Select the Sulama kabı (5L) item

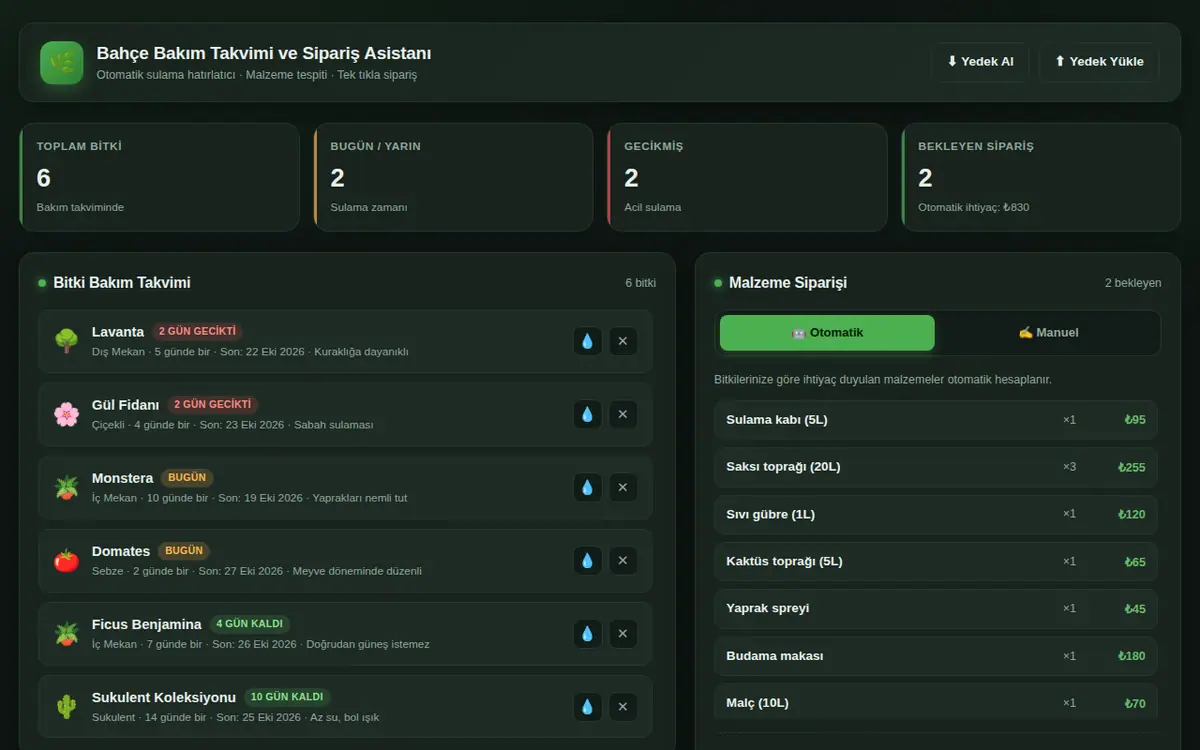(936, 420)
